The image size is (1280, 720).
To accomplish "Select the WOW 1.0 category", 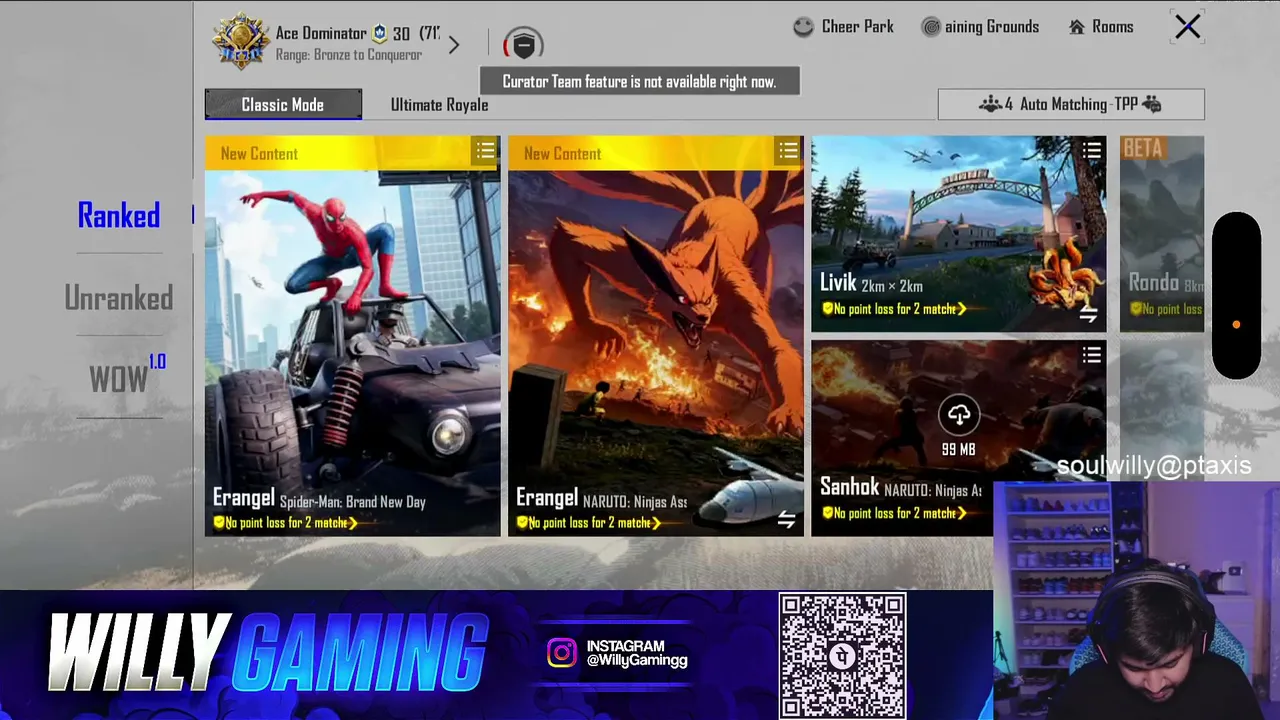I will pos(127,375).
